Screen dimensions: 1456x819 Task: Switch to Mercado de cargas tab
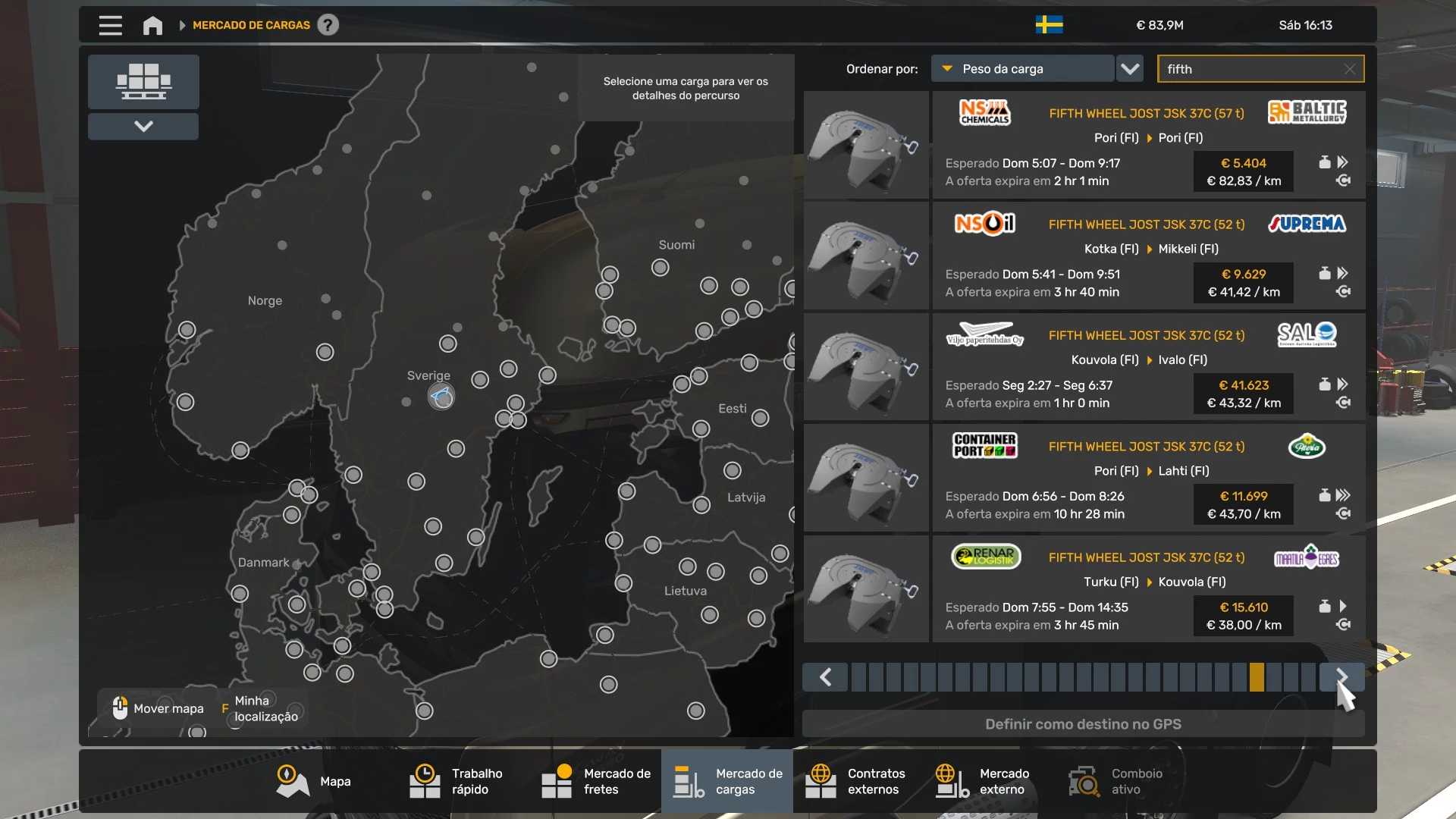pos(727,782)
